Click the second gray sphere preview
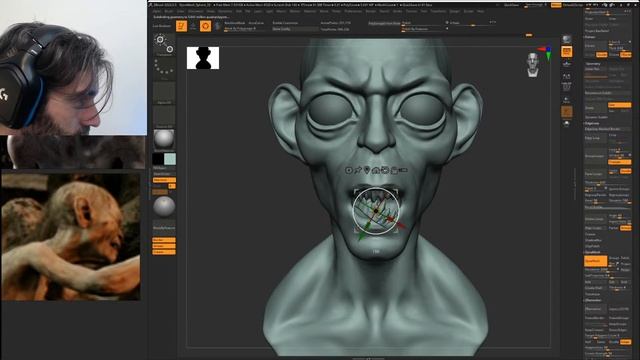The width and height of the screenshot is (640, 360). tap(164, 206)
